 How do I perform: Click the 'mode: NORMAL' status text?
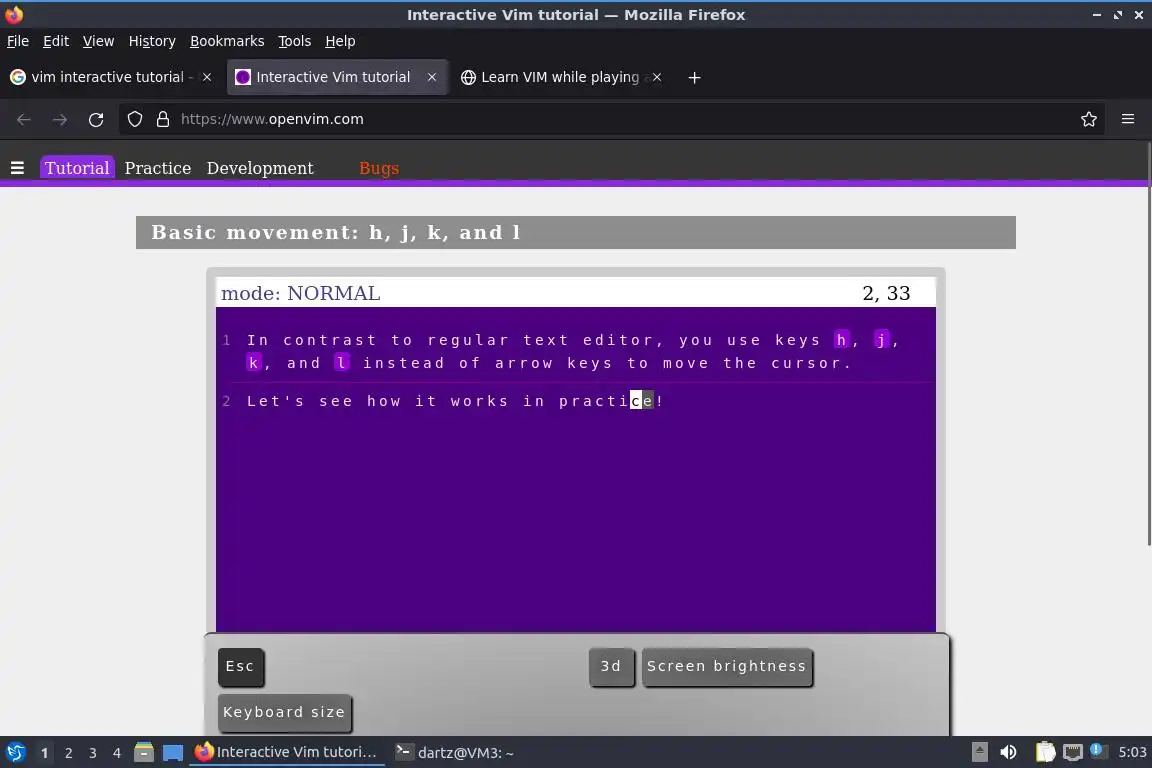pos(300,293)
